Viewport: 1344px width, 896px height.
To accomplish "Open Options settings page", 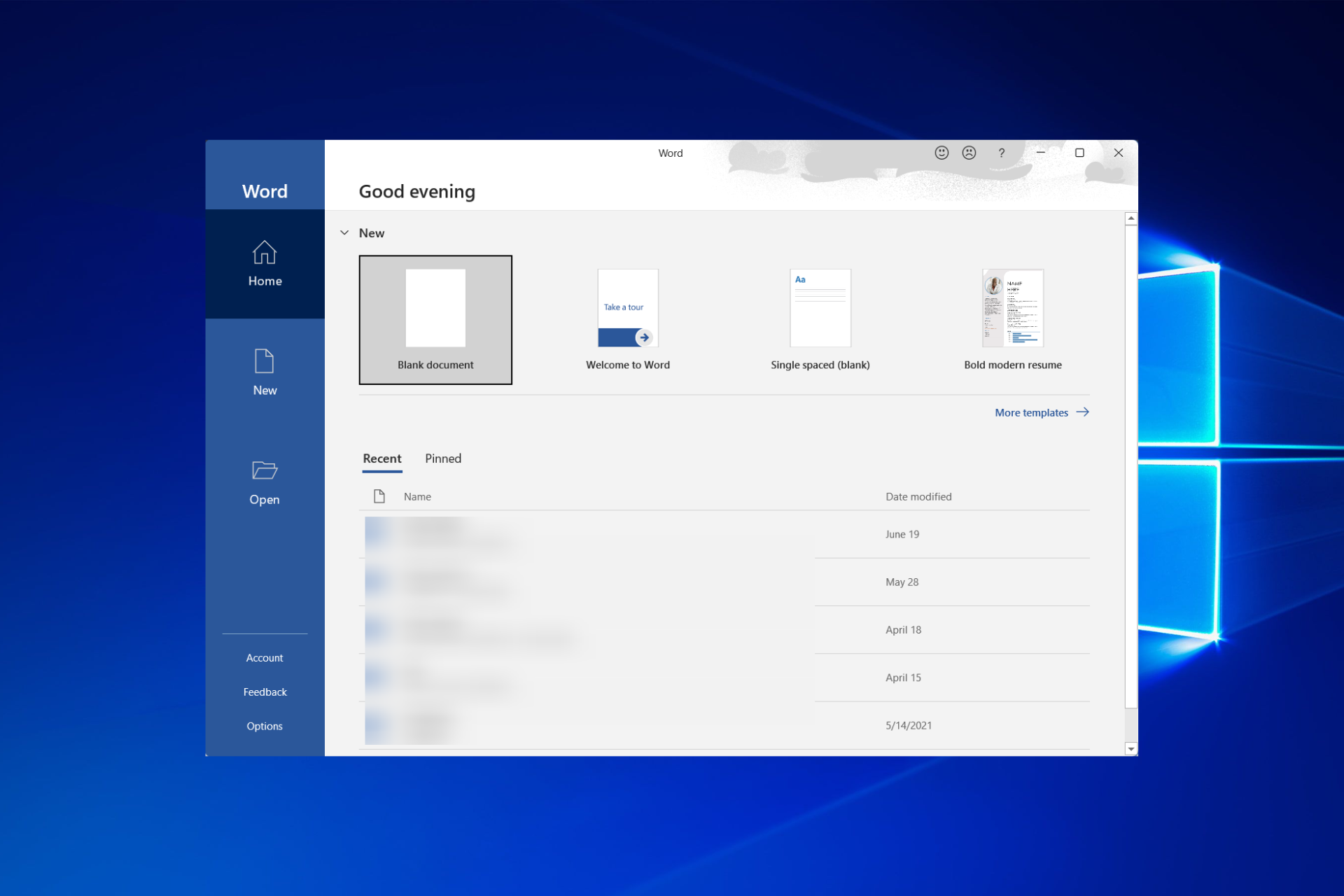I will 264,725.
